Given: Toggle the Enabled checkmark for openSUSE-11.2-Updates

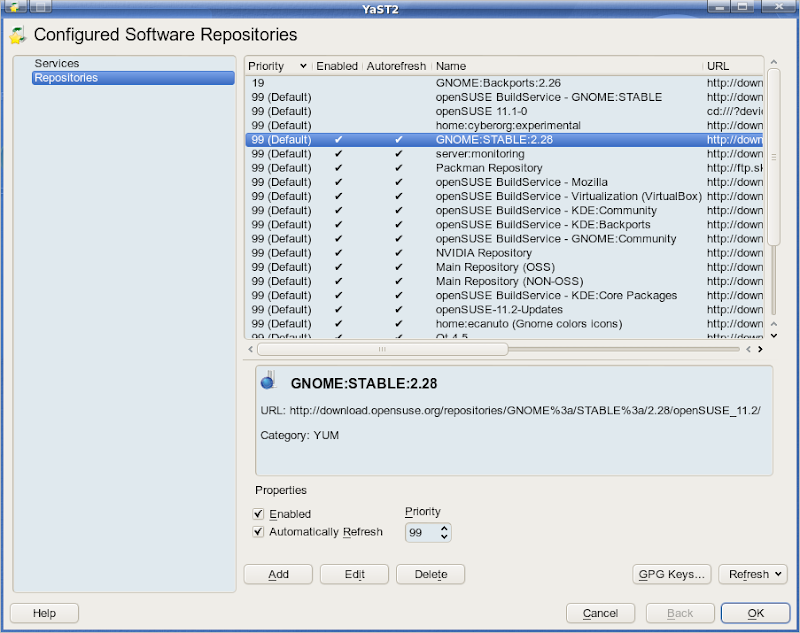Looking at the screenshot, I should (339, 310).
